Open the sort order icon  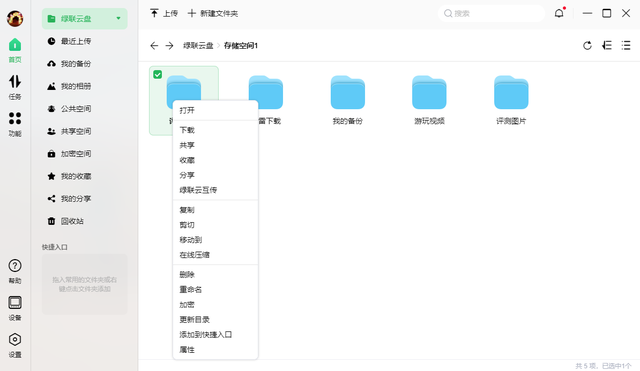[607, 45]
